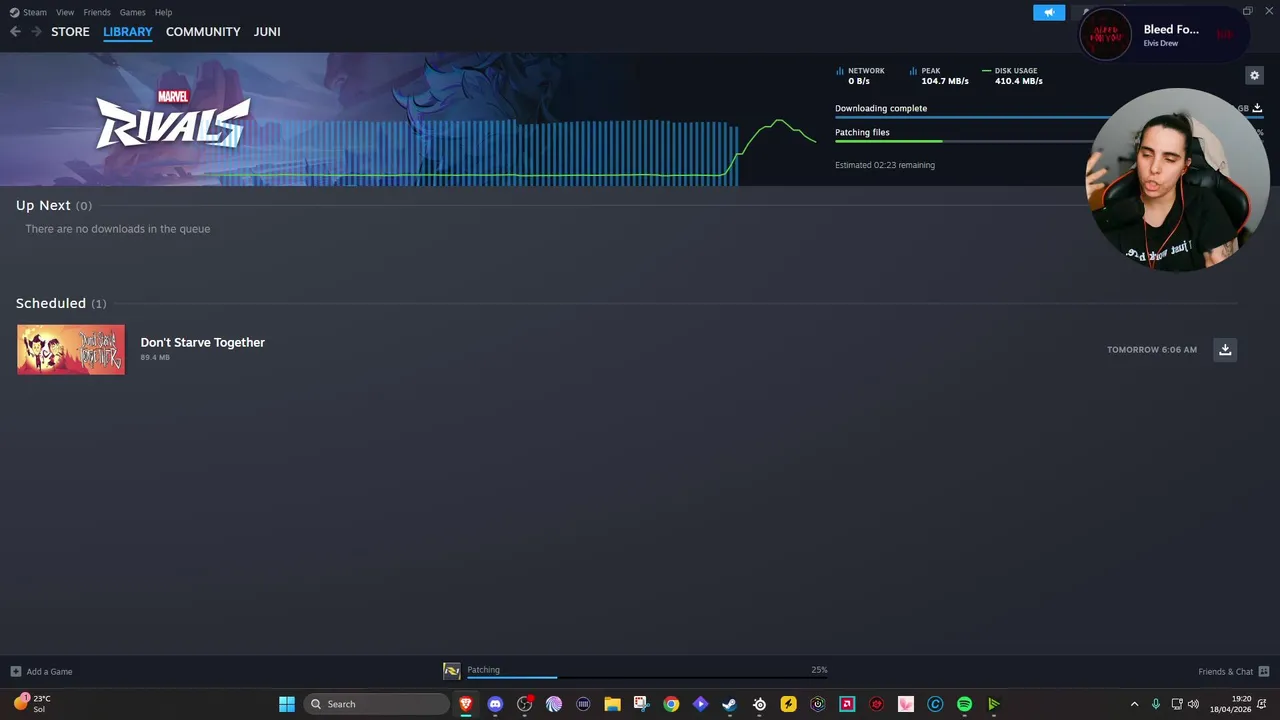Image resolution: width=1280 pixels, height=720 pixels.
Task: Open Friends & Chat
Action: pyautogui.click(x=1234, y=671)
